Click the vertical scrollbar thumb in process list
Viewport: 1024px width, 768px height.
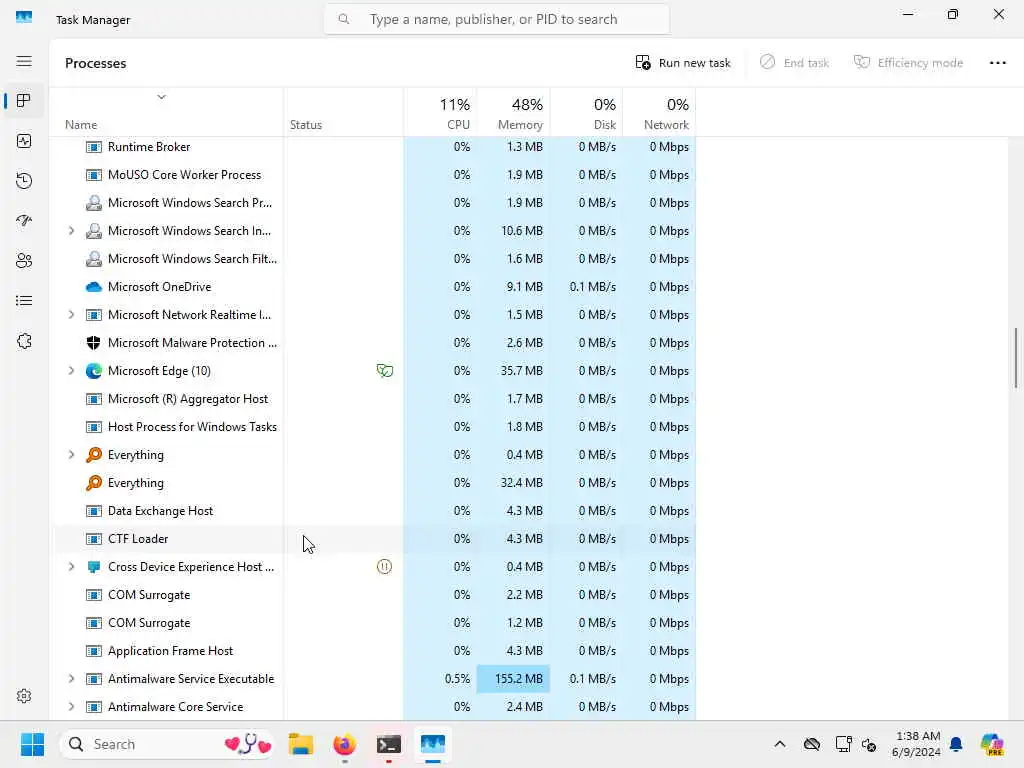click(1016, 358)
